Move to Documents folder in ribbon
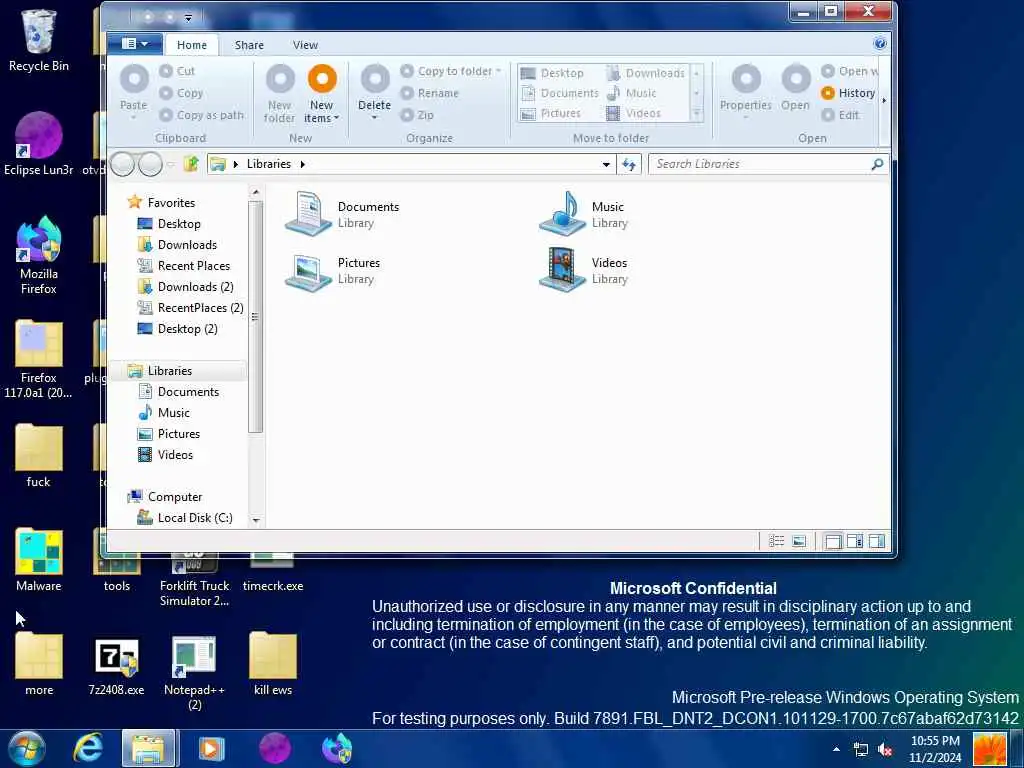Viewport: 1024px width, 768px height. [560, 93]
